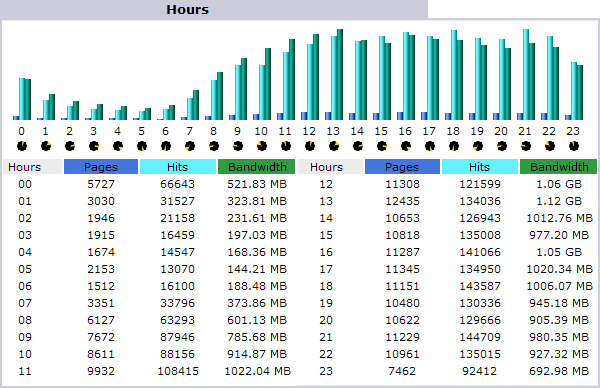This screenshot has width=600, height=388.
Task: Select the pages value 7462
Action: click(x=402, y=371)
